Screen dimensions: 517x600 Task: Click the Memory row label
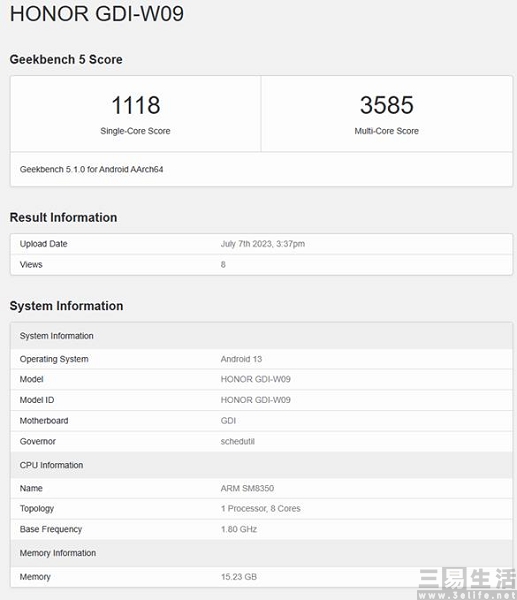coord(35,577)
